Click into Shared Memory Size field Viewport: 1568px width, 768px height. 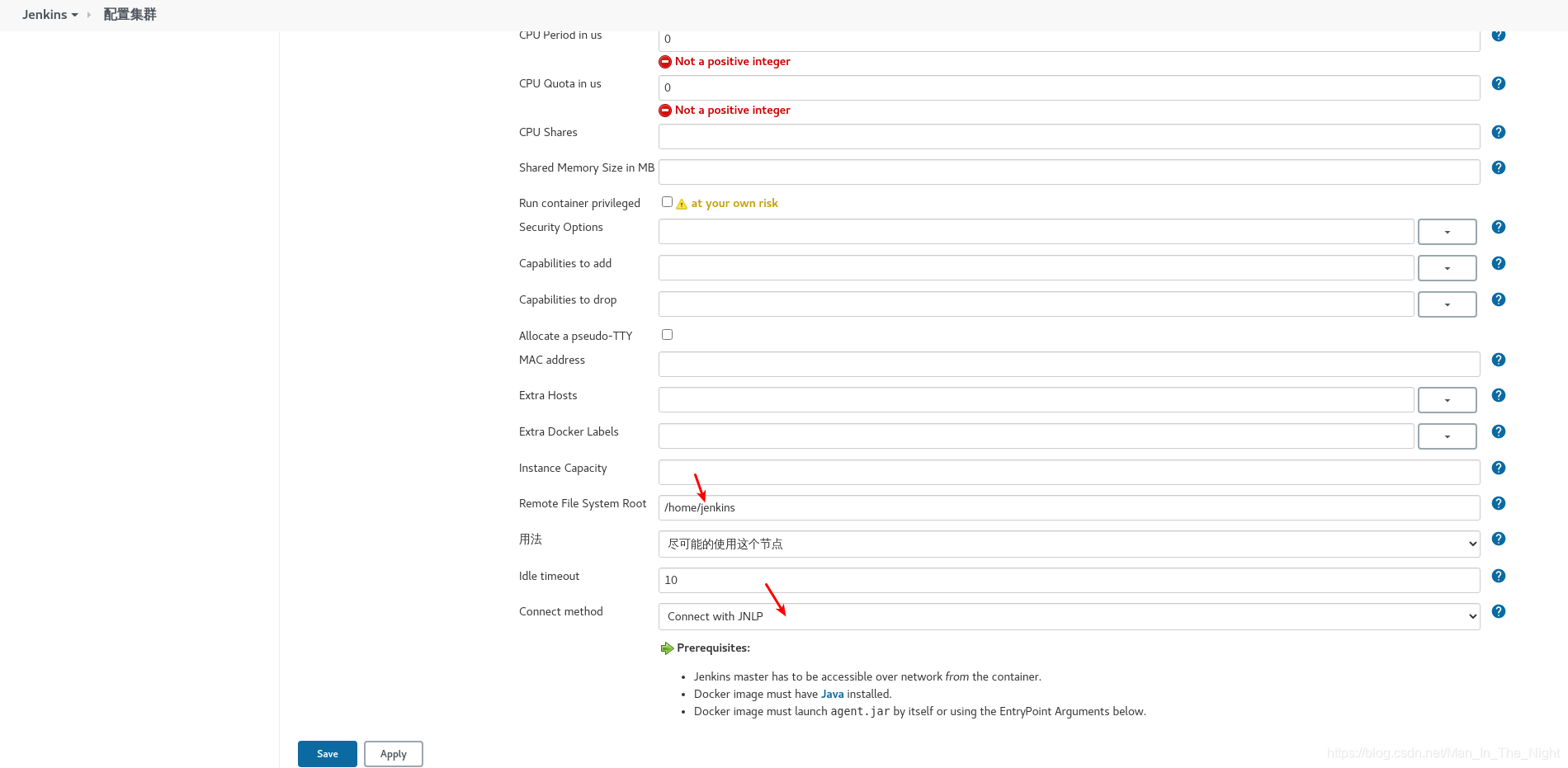pyautogui.click(x=1069, y=172)
